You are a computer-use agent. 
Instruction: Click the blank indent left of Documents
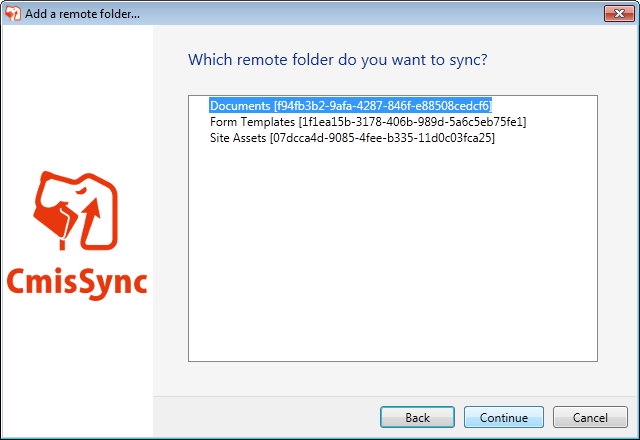(x=199, y=105)
